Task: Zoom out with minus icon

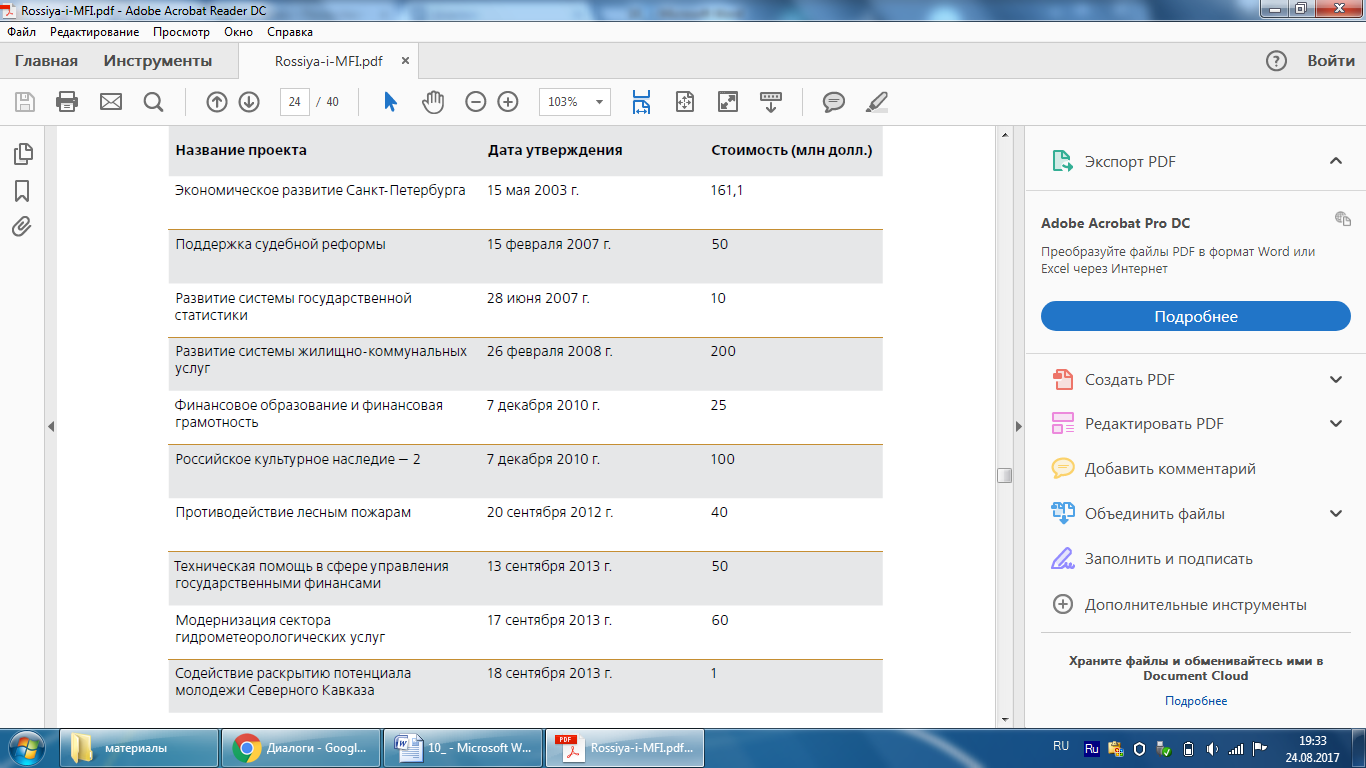Action: click(x=476, y=102)
